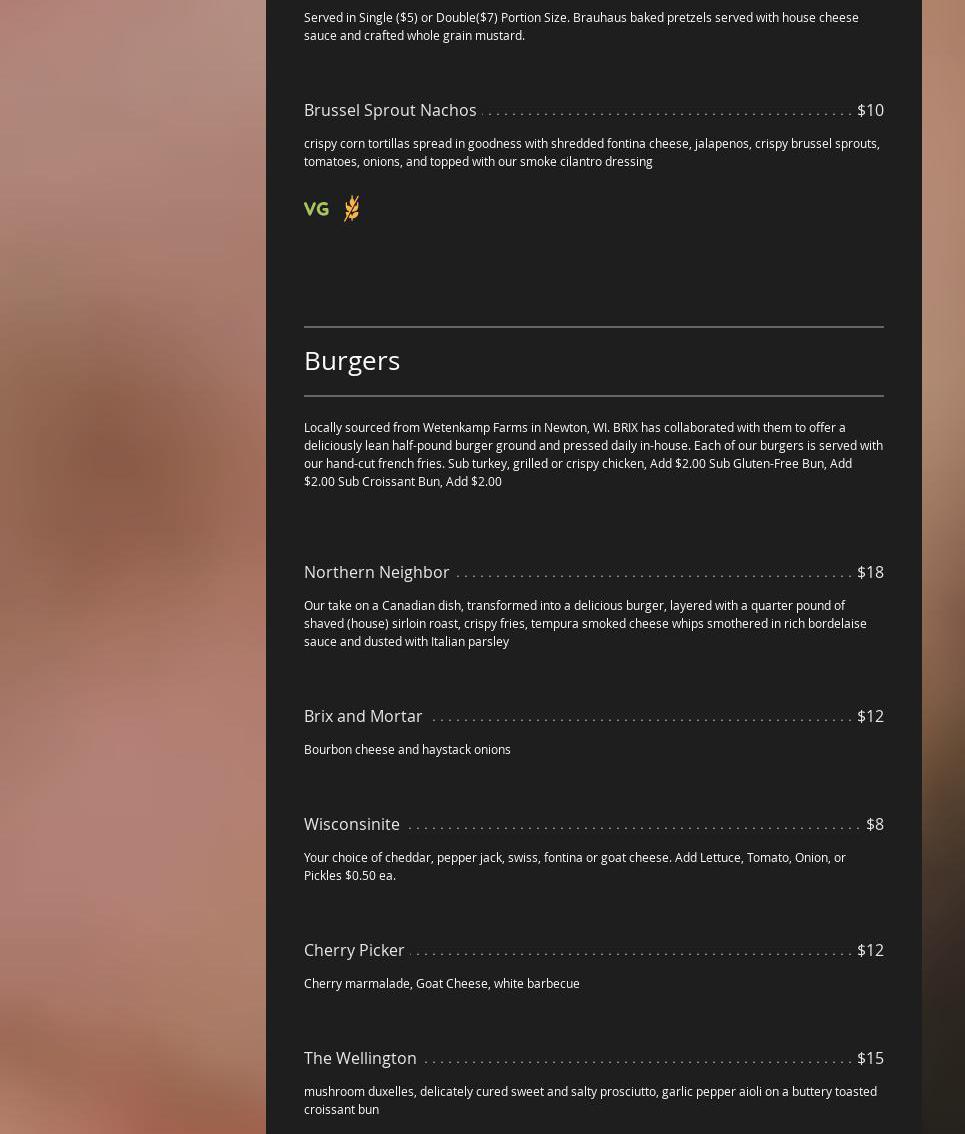Click the VG vegetarian icon

(316, 209)
